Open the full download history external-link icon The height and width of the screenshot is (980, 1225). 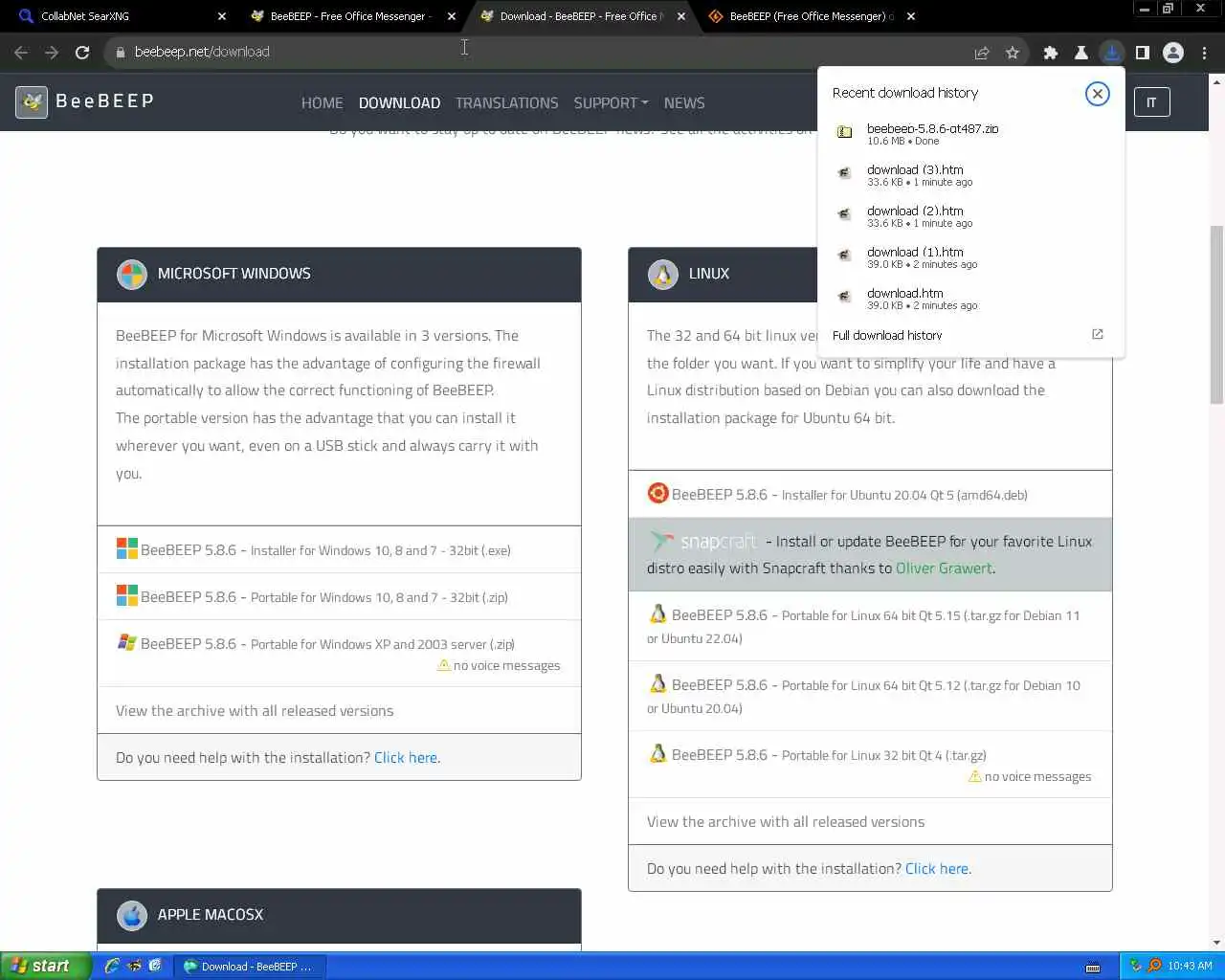[1098, 334]
